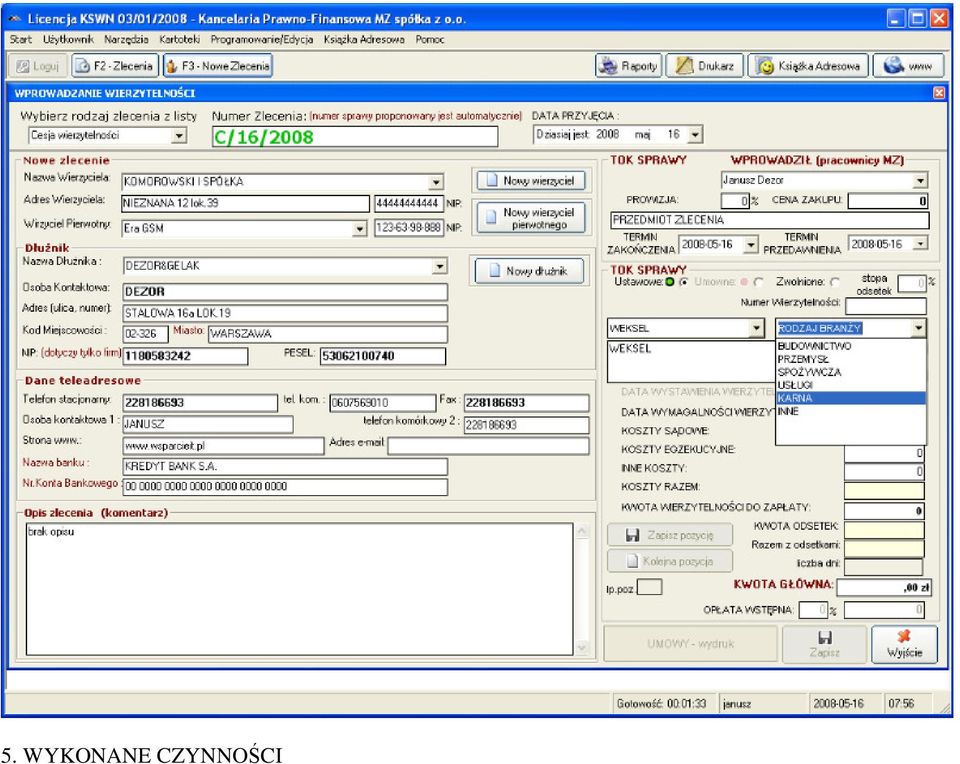Open the Data Przyjęcia date picker
Image resolution: width=960 pixels, height=764 pixels.
695,134
